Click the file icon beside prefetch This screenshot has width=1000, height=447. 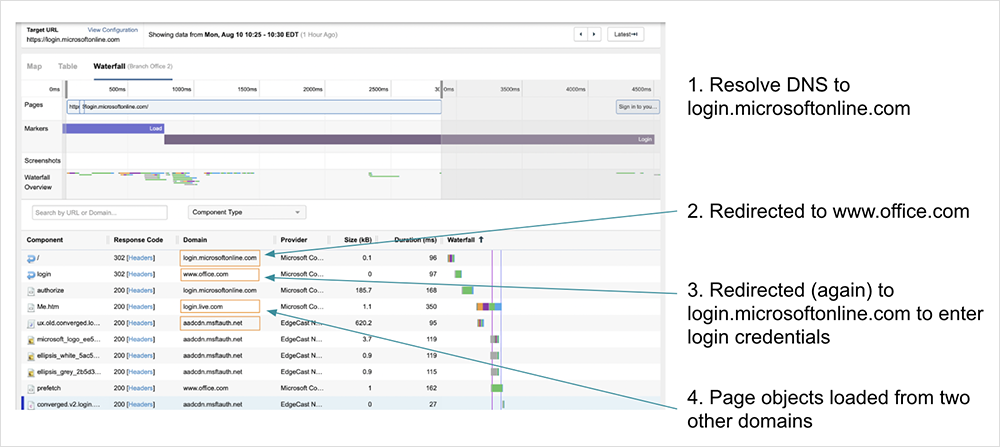pyautogui.click(x=29, y=387)
